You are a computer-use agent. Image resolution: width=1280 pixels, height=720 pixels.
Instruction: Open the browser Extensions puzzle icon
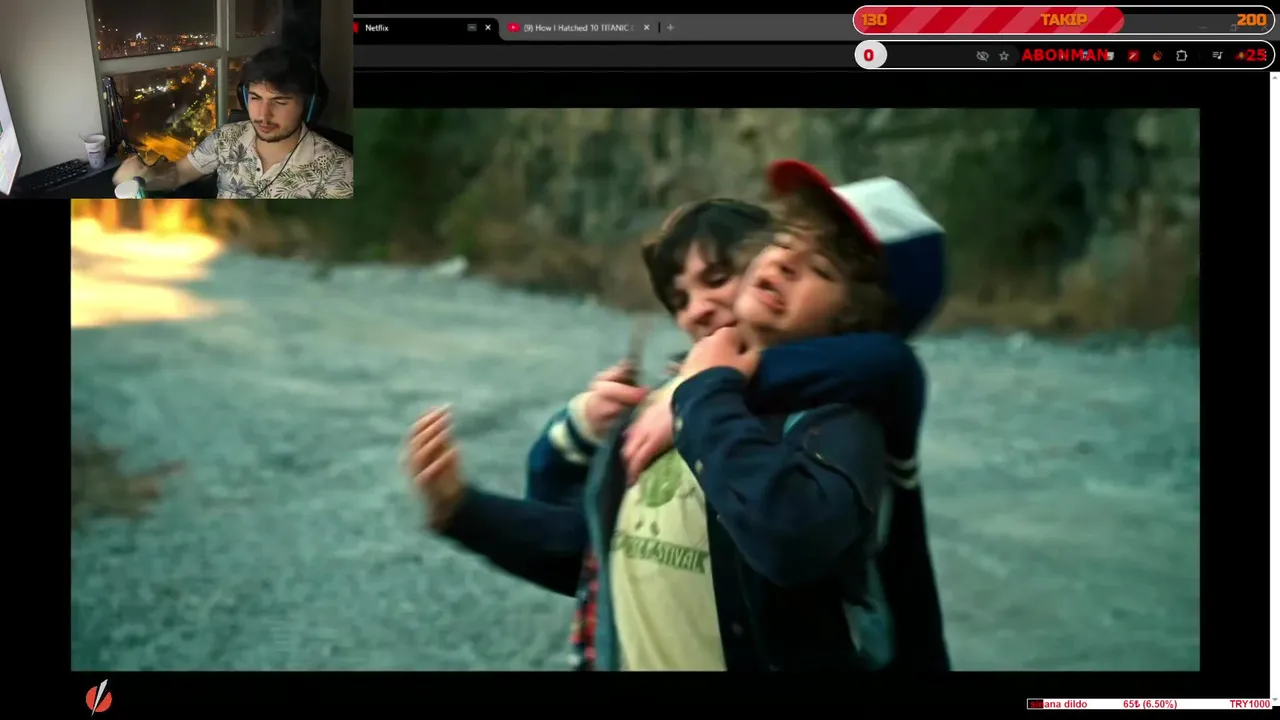click(1182, 56)
